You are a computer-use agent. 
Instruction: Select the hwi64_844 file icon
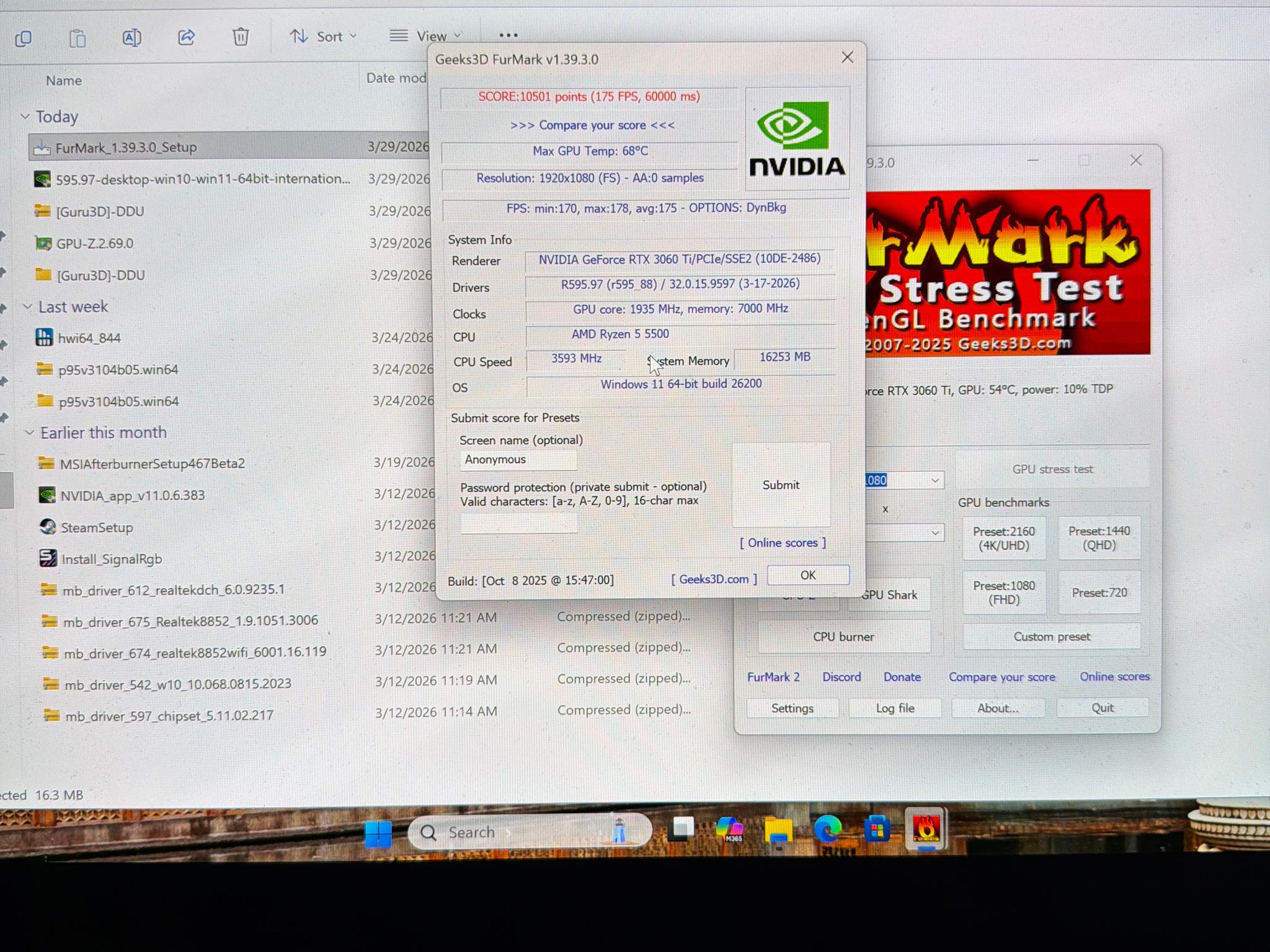pos(44,338)
